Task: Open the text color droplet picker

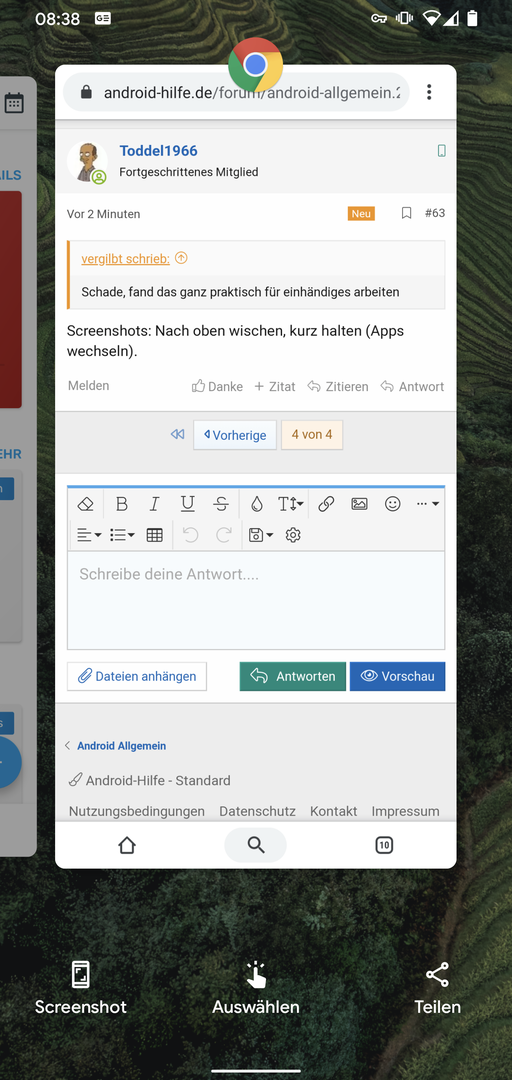Action: pyautogui.click(x=257, y=504)
